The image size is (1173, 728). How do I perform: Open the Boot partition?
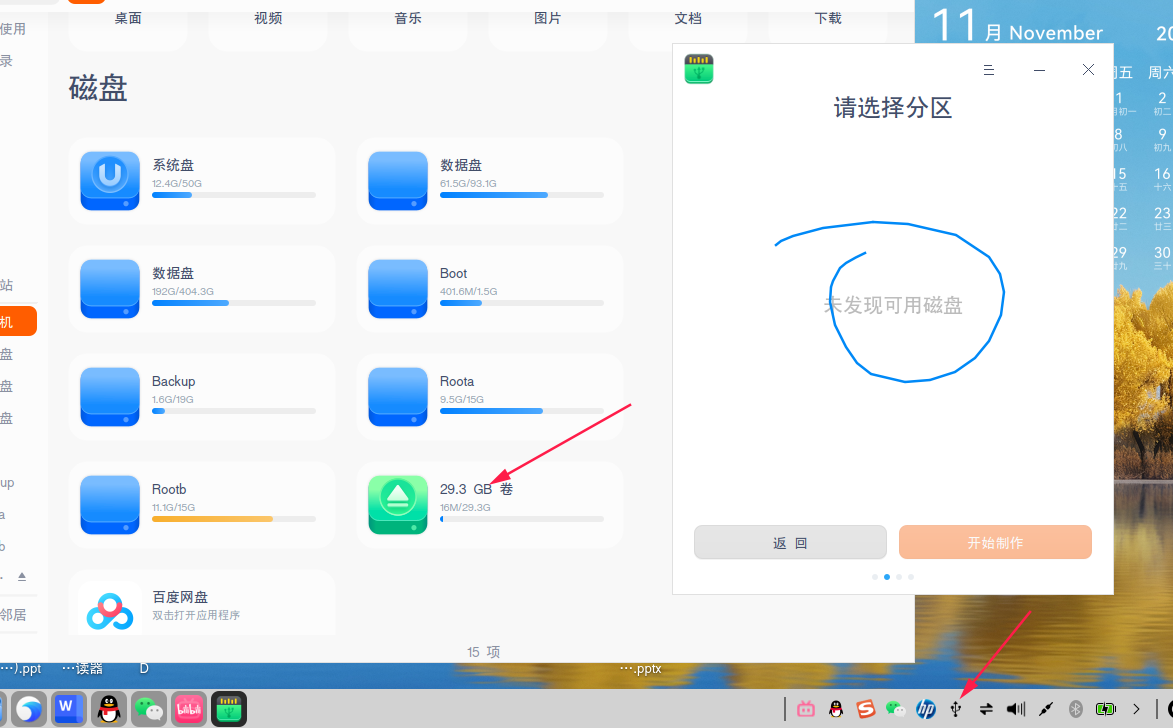(x=489, y=289)
